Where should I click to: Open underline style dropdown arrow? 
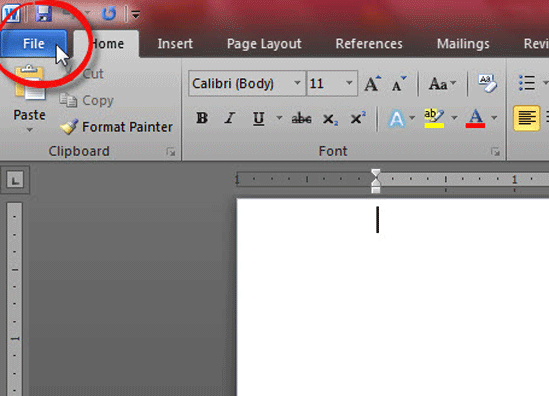(x=279, y=118)
